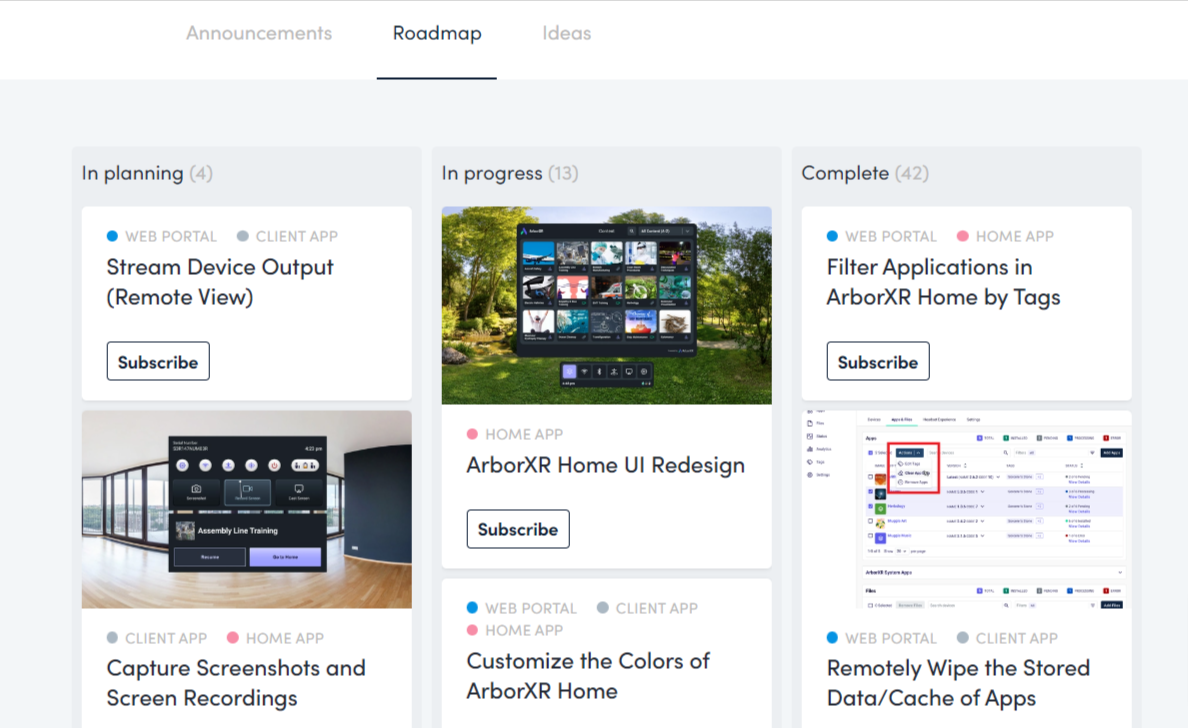Click CLIENT APP tag on Capture Screenshots card
The height and width of the screenshot is (728, 1188).
click(x=157, y=638)
